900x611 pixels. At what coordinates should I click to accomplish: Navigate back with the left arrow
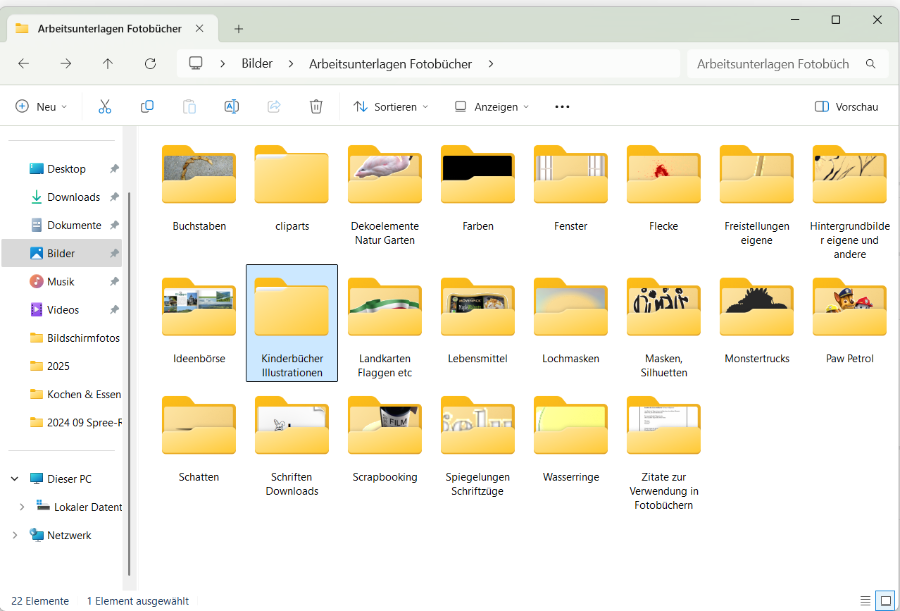(x=24, y=63)
